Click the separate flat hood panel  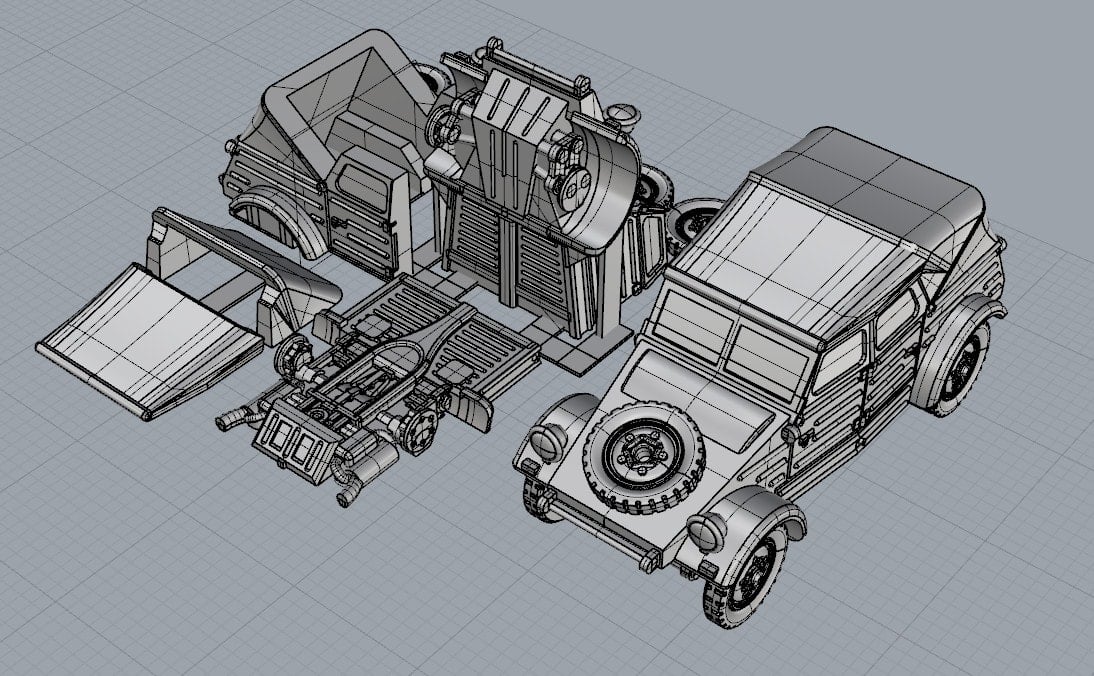149,342
